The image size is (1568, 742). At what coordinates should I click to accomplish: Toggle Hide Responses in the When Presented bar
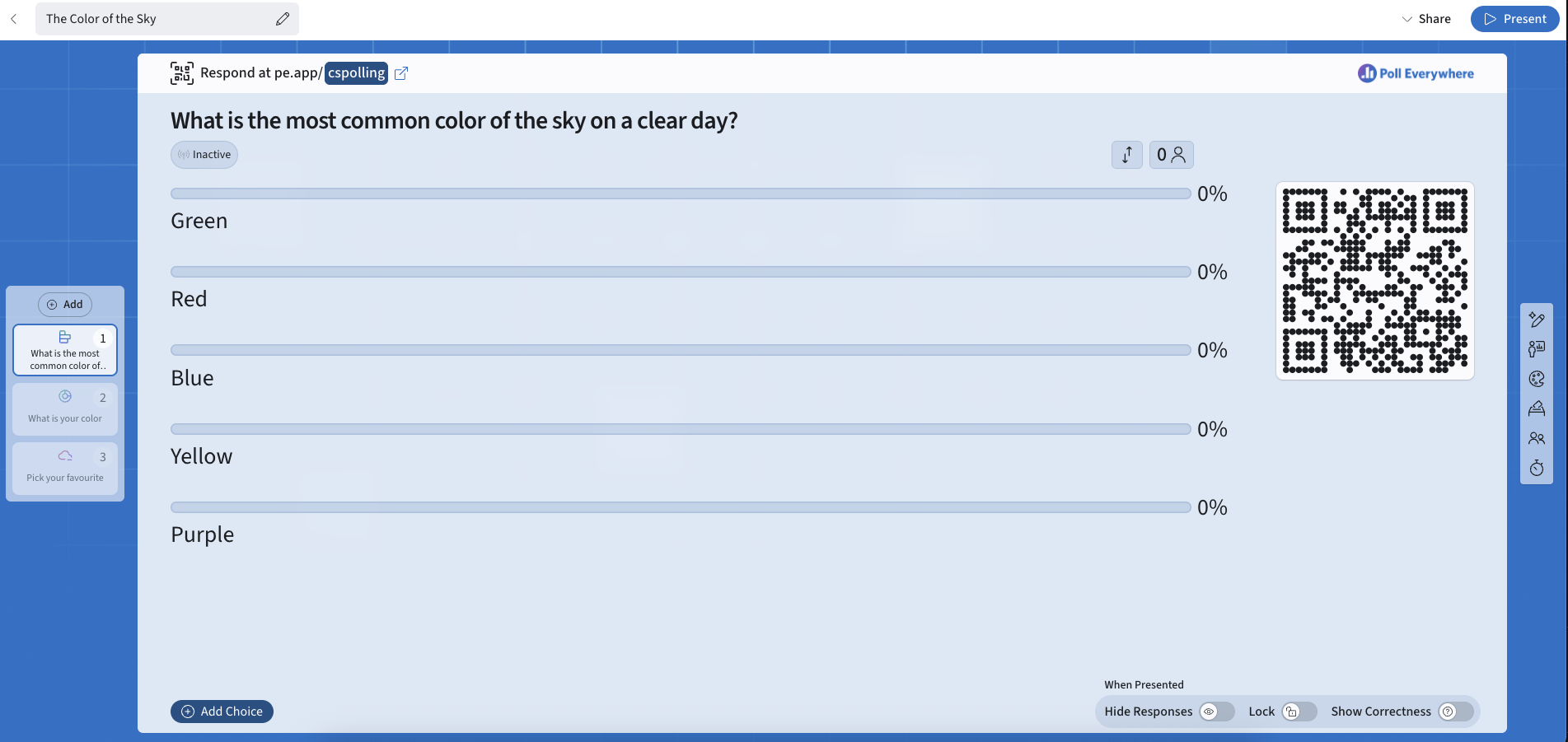click(1215, 711)
